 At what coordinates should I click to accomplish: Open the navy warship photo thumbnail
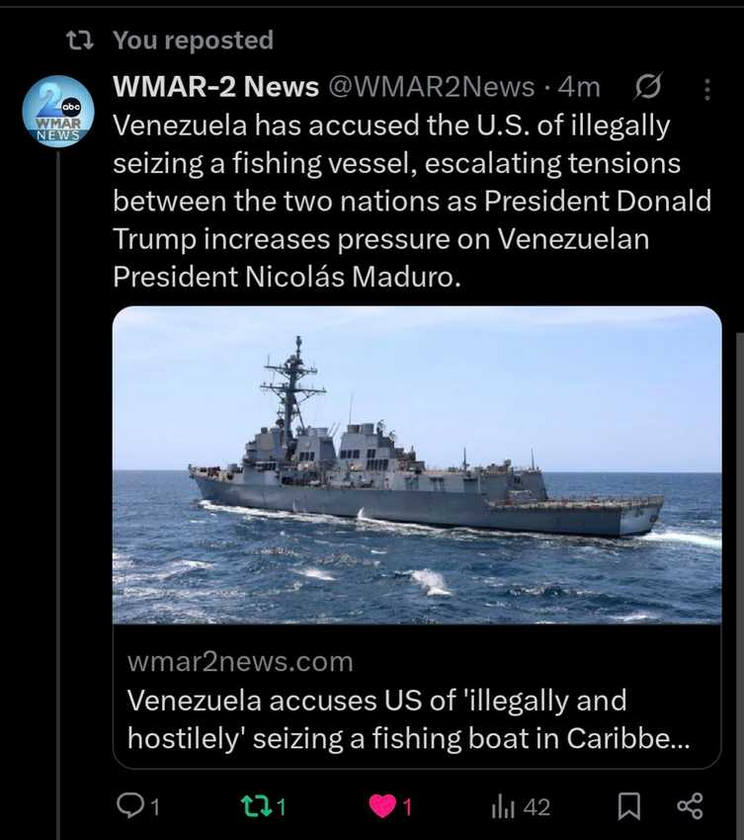coord(417,465)
